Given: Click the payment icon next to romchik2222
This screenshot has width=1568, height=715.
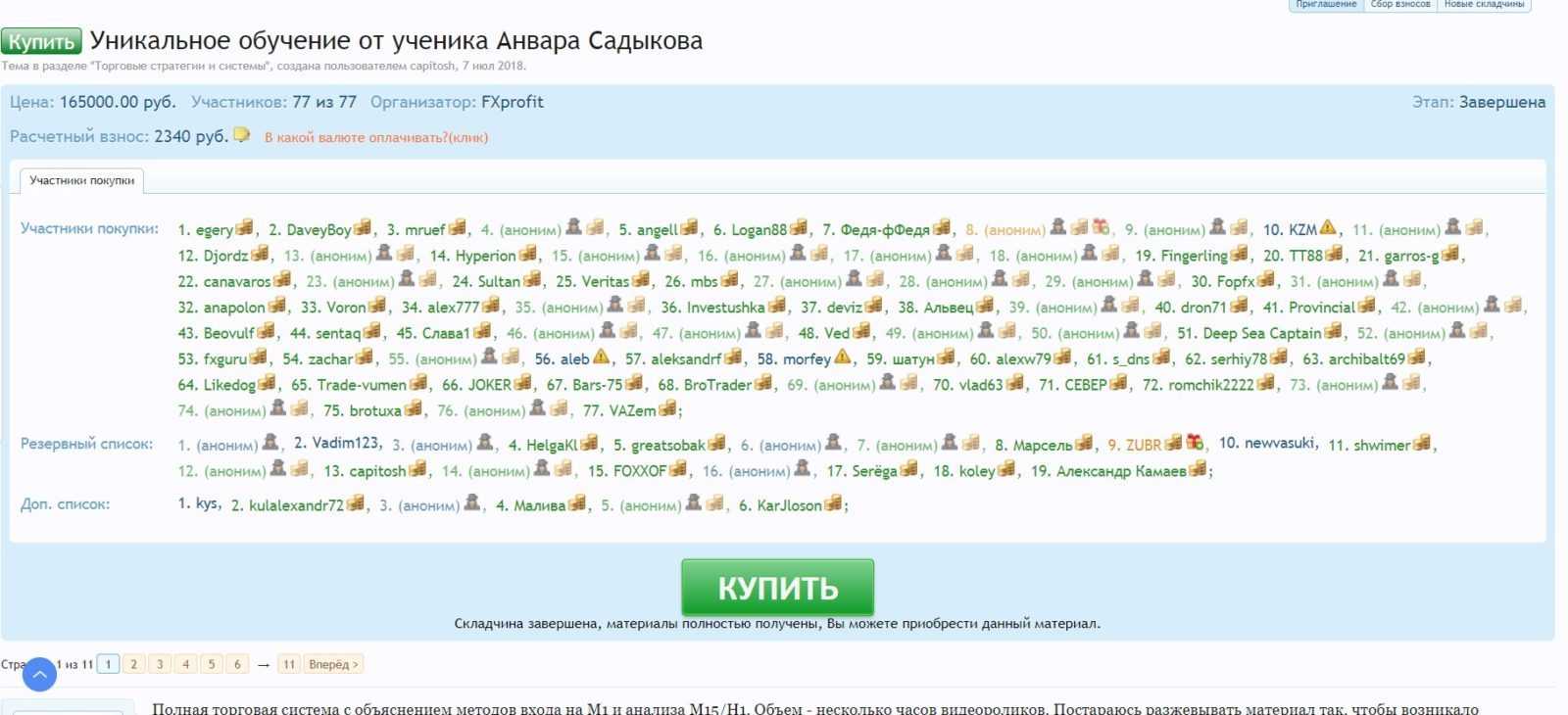Looking at the screenshot, I should coord(1266,382).
